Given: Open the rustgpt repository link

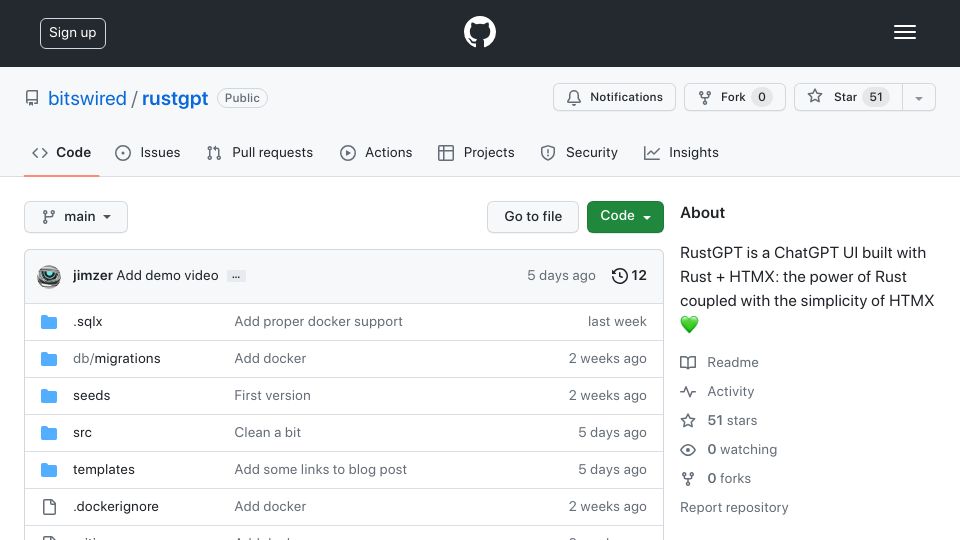Looking at the screenshot, I should pos(175,98).
